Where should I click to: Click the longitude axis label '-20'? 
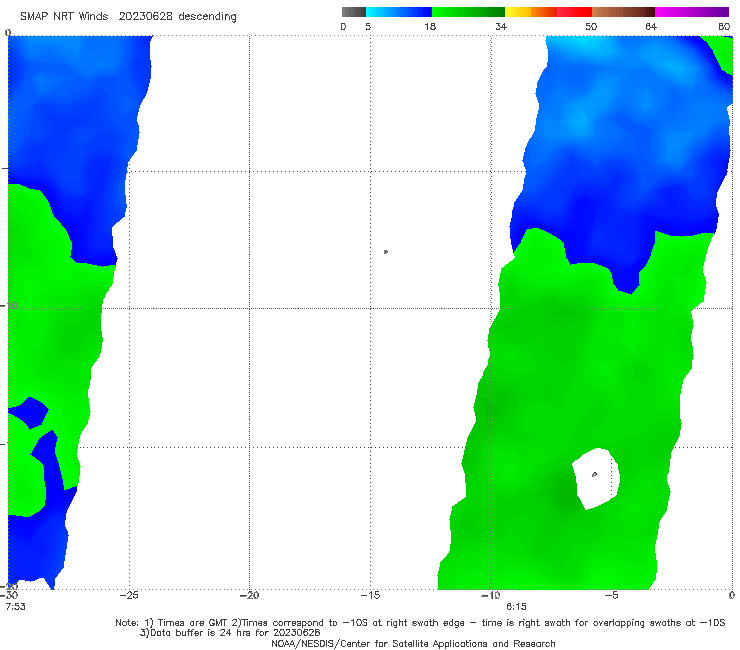249,595
